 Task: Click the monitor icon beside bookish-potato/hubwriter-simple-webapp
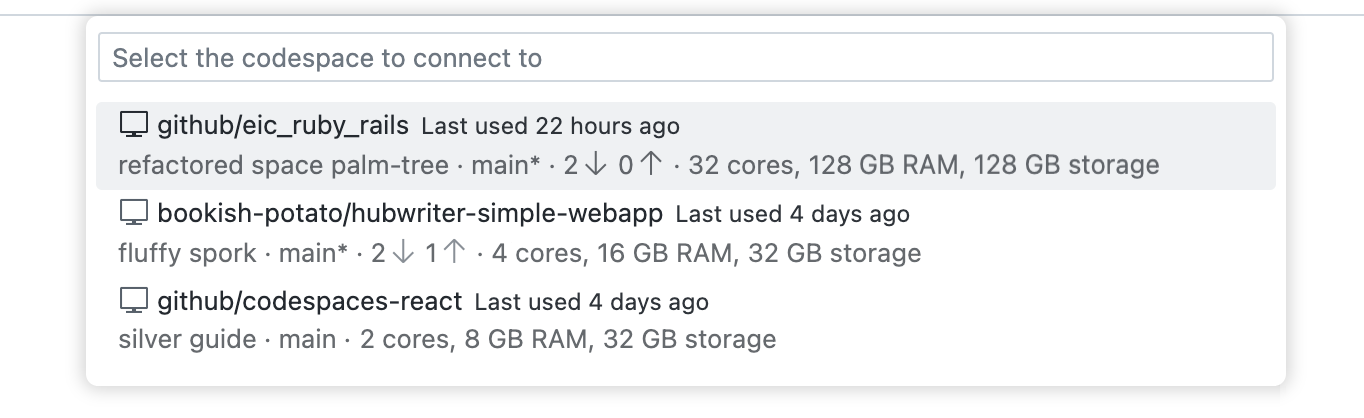point(133,214)
